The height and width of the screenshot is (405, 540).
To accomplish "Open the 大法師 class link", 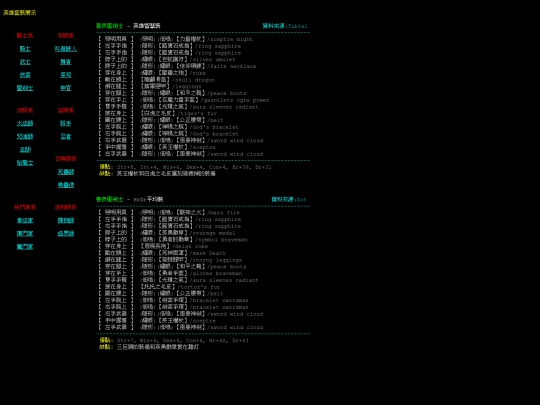I will [25, 123].
